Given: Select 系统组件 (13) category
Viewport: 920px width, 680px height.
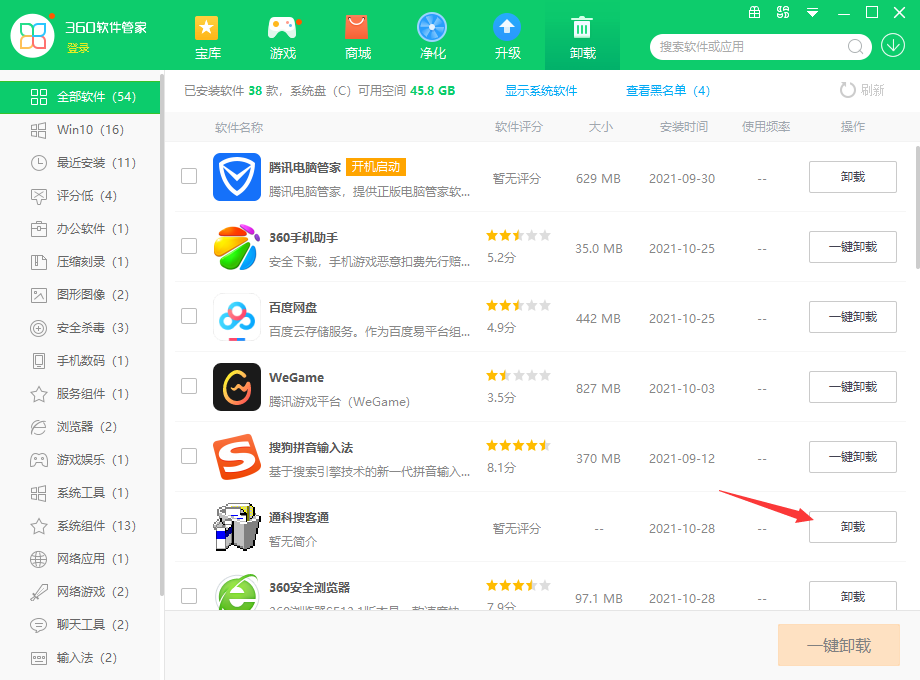Looking at the screenshot, I should click(x=80, y=526).
